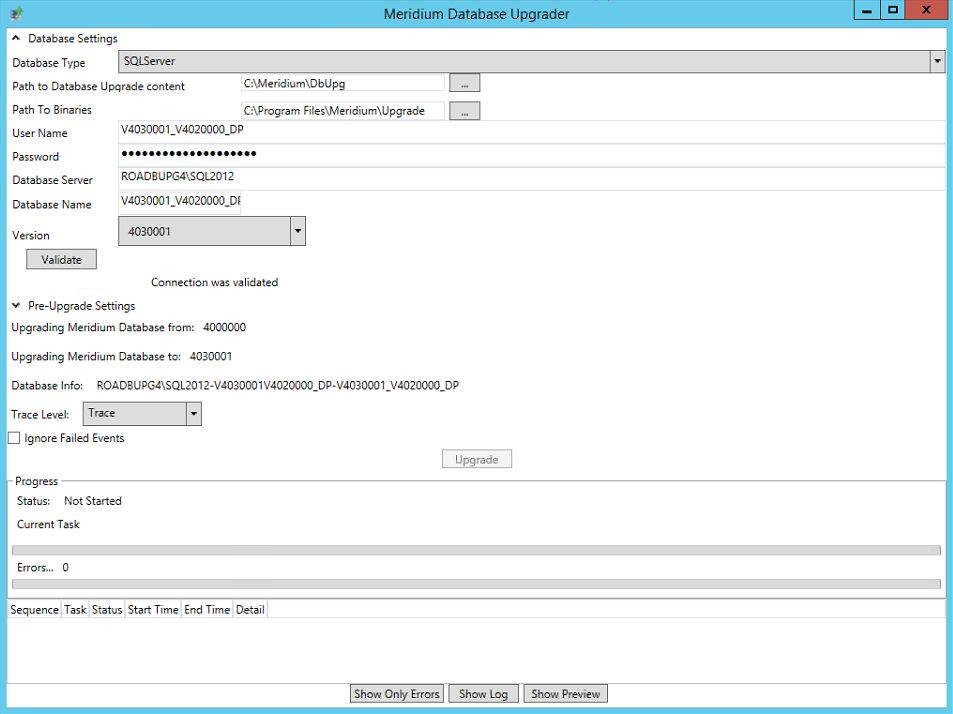Screen dimensions: 953x714
Task: Click the End Time column header
Action: 207,609
